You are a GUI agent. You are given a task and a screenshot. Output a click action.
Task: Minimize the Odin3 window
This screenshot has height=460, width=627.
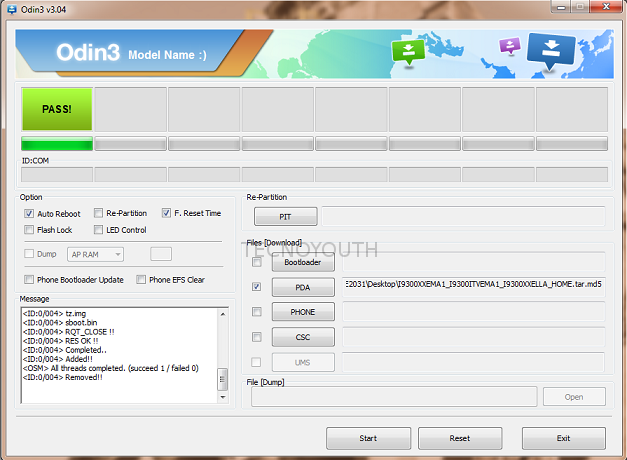[x=561, y=7]
